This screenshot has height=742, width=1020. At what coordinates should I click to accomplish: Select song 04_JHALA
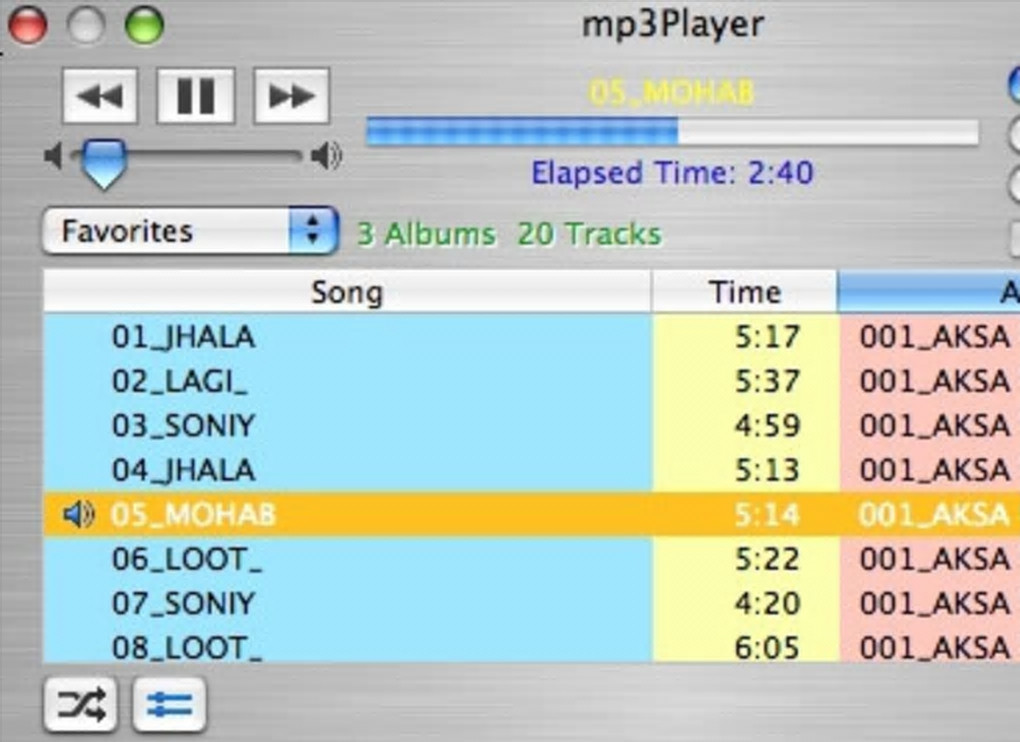pos(183,470)
